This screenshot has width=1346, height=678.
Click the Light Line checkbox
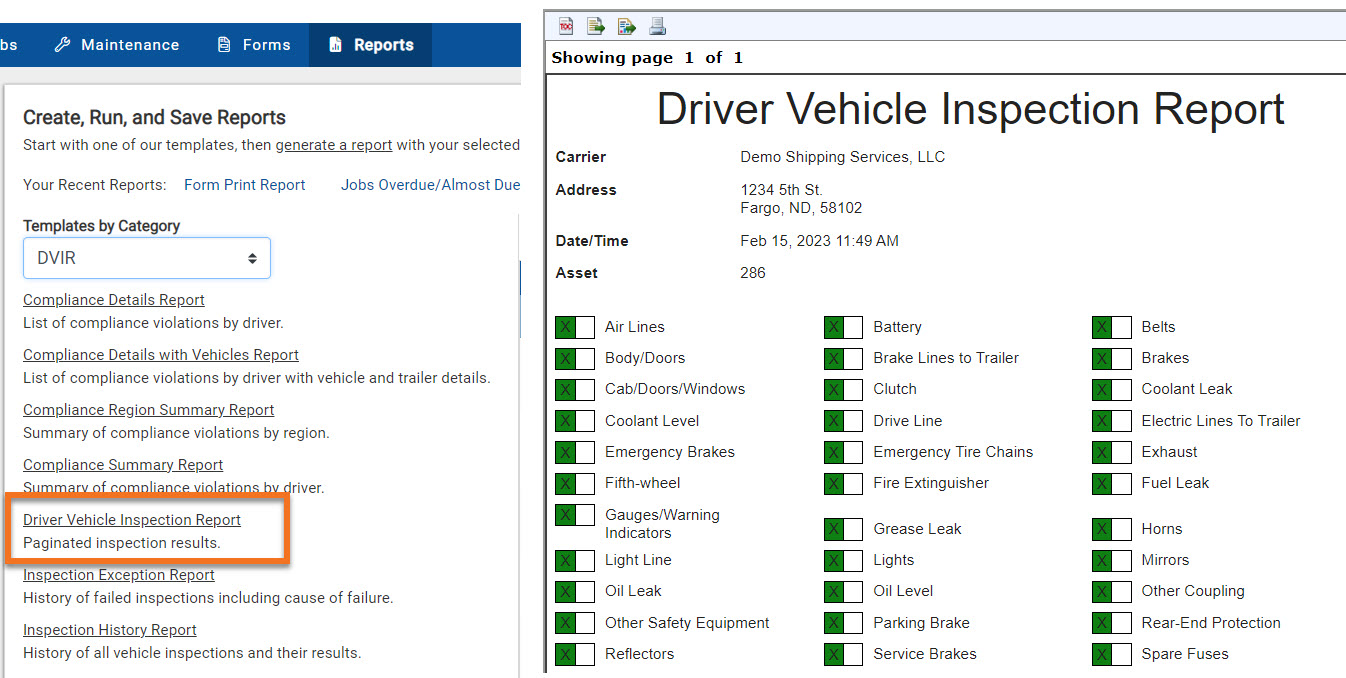(x=575, y=560)
